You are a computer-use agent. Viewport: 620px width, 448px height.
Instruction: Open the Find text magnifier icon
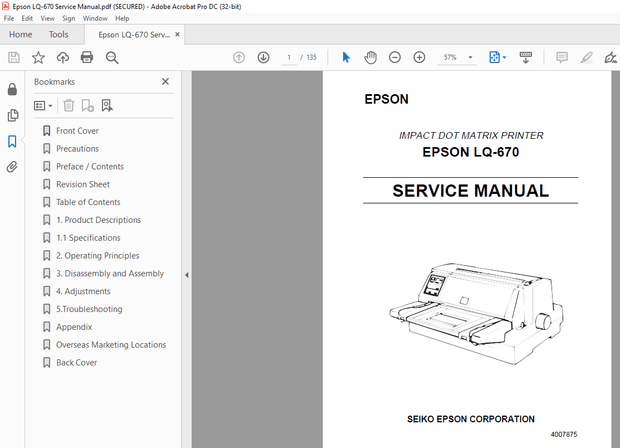[x=112, y=58]
